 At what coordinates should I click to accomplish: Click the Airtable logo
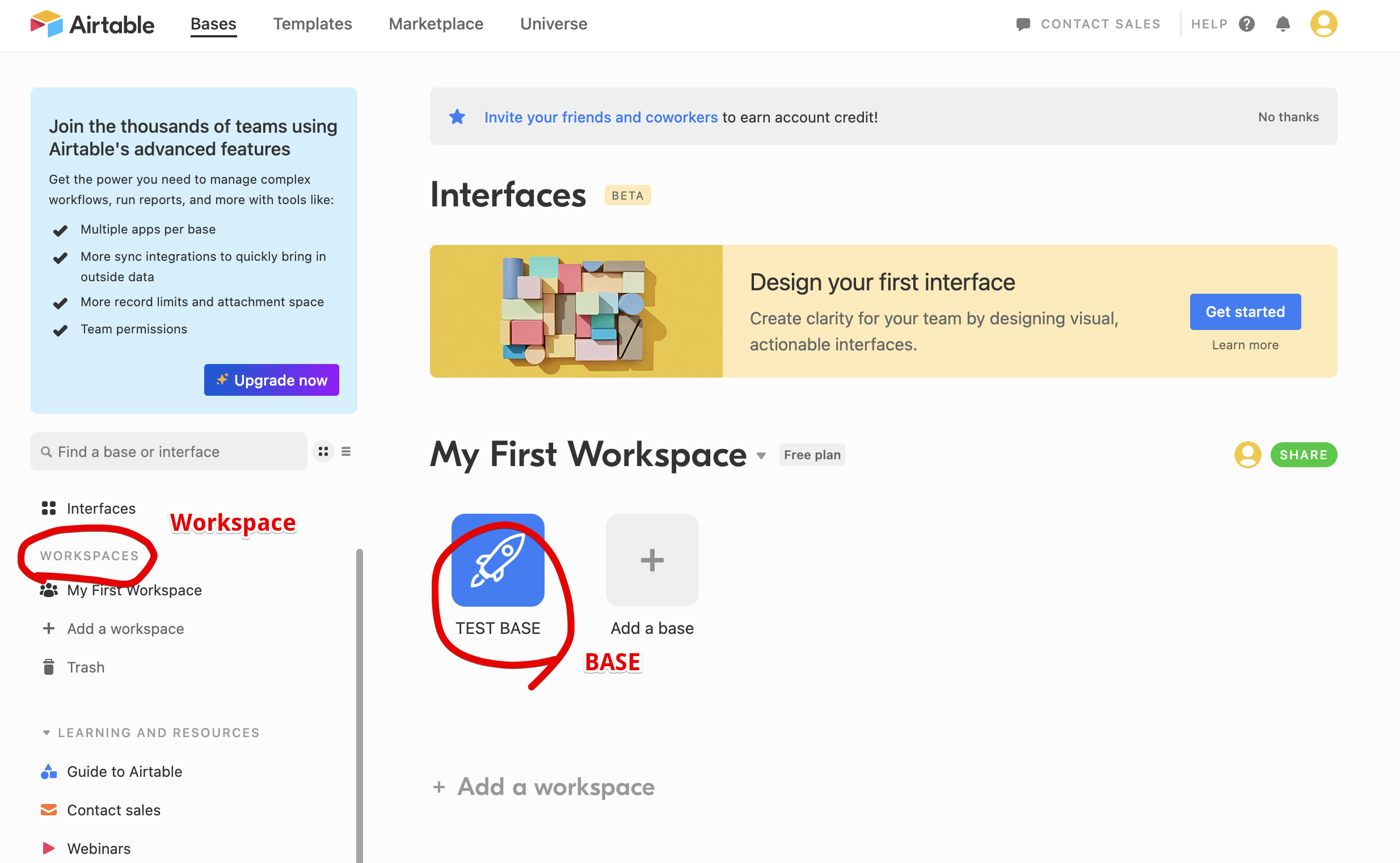tap(92, 24)
